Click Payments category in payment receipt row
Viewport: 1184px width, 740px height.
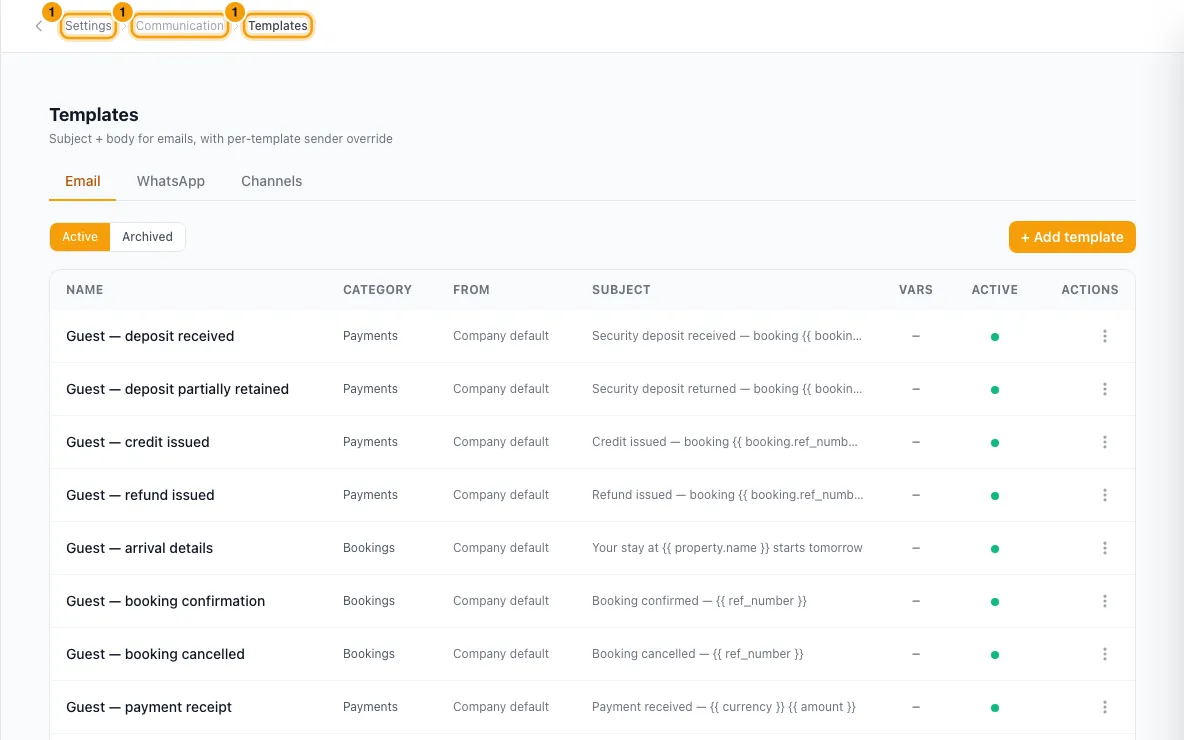pyautogui.click(x=370, y=707)
